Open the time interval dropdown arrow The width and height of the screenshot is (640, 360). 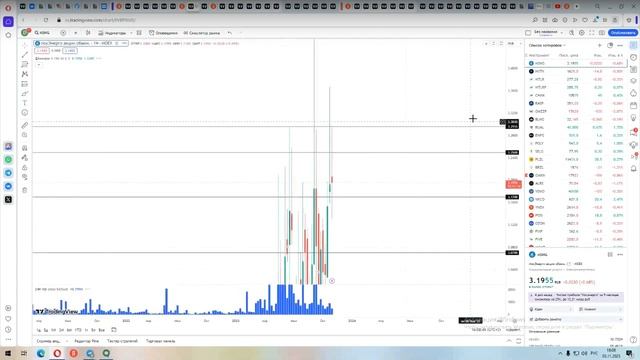pos(76,33)
